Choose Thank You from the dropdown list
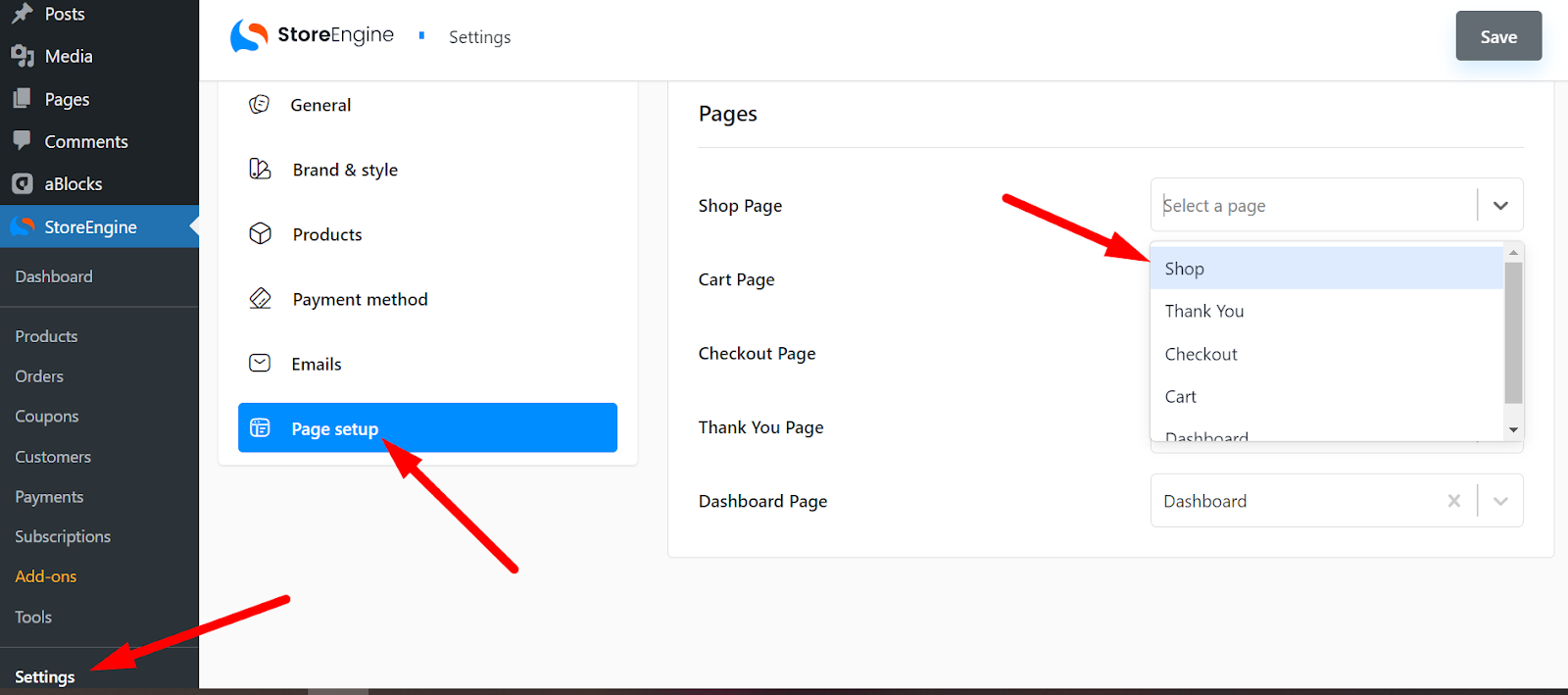This screenshot has height=695, width=1568. point(1327,311)
